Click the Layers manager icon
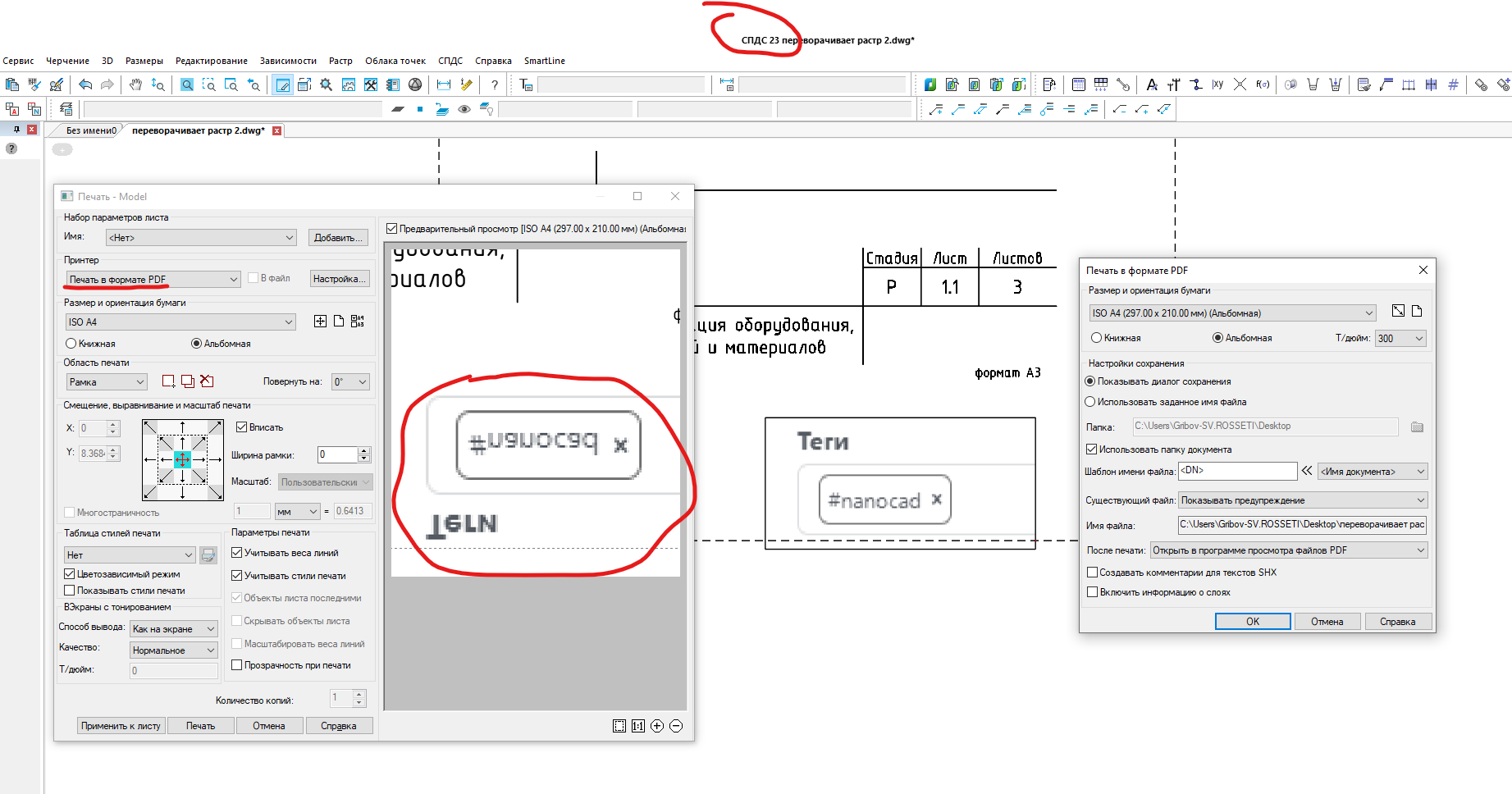This screenshot has width=1512, height=794. [x=66, y=109]
